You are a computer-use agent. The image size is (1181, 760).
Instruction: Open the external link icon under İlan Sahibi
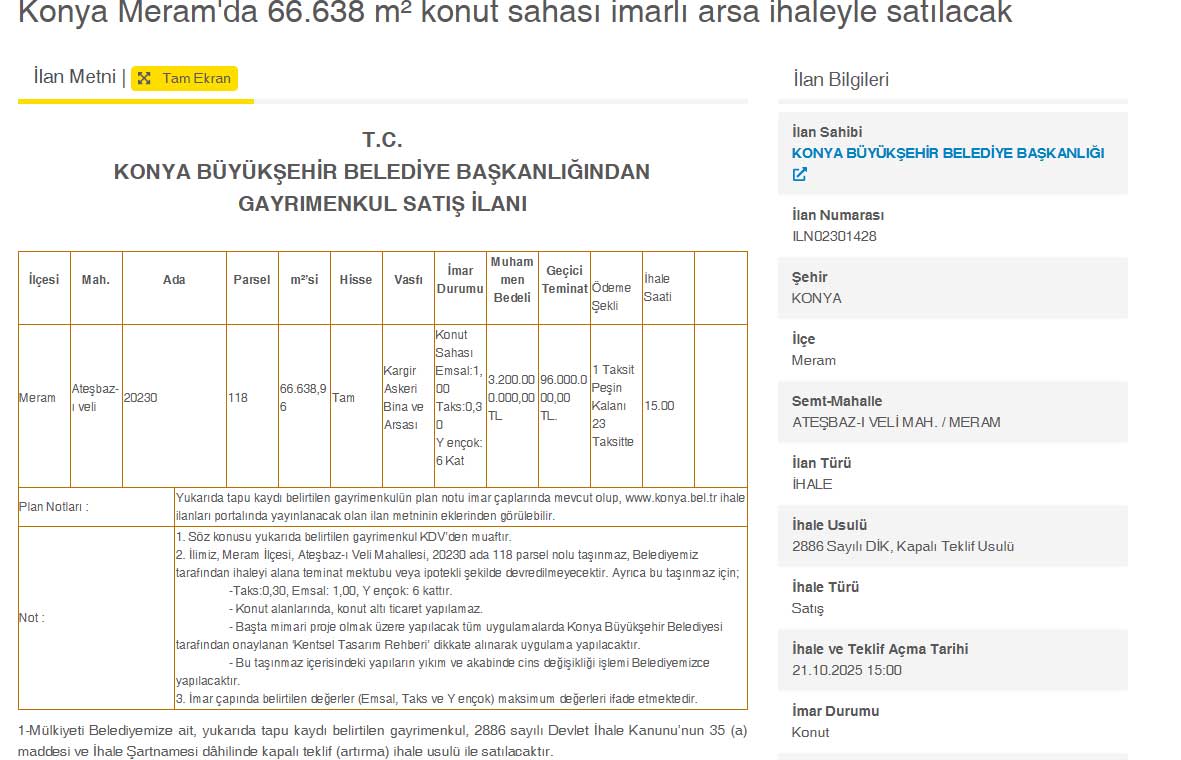point(797,173)
